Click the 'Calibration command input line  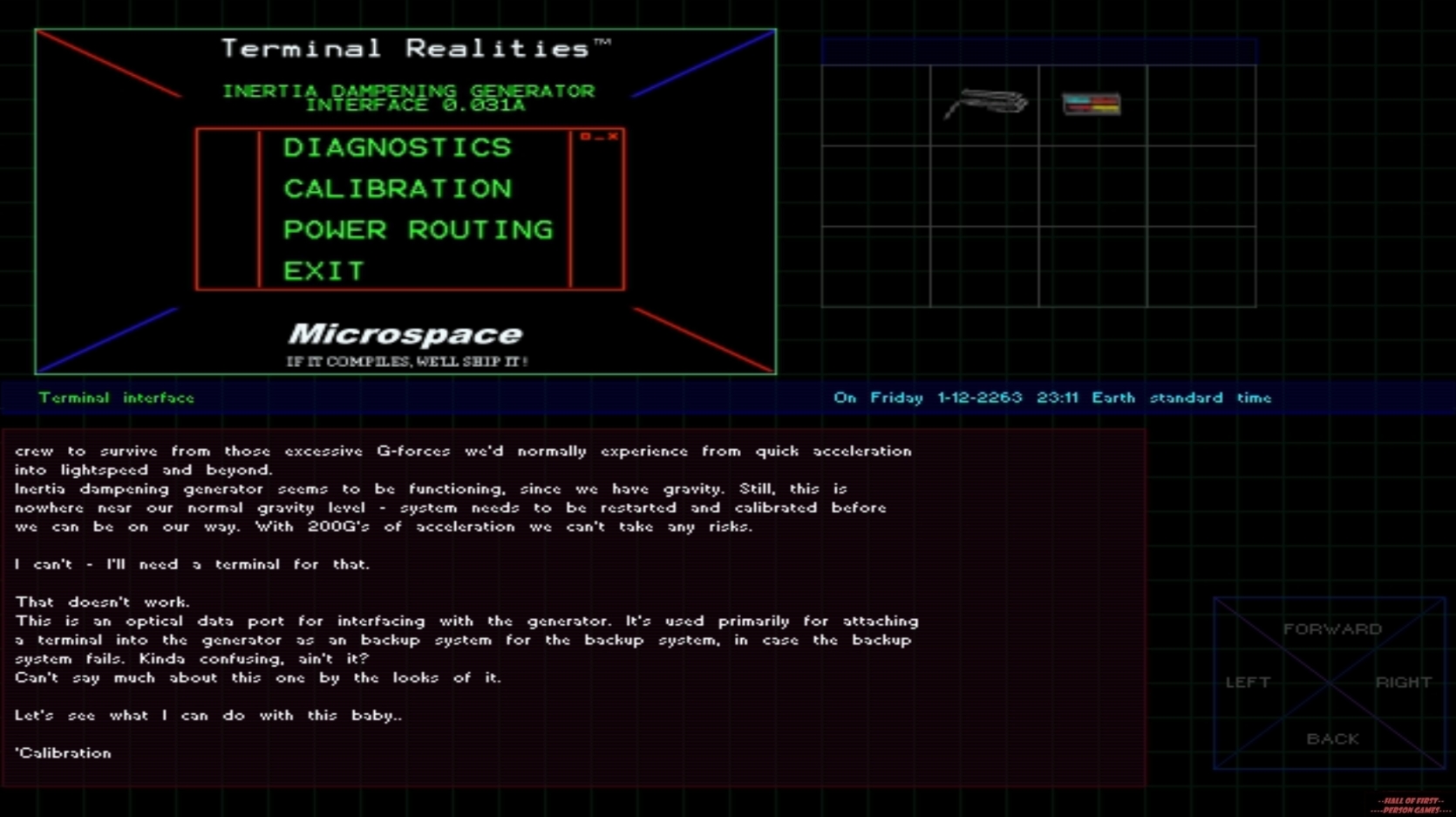pos(64,752)
